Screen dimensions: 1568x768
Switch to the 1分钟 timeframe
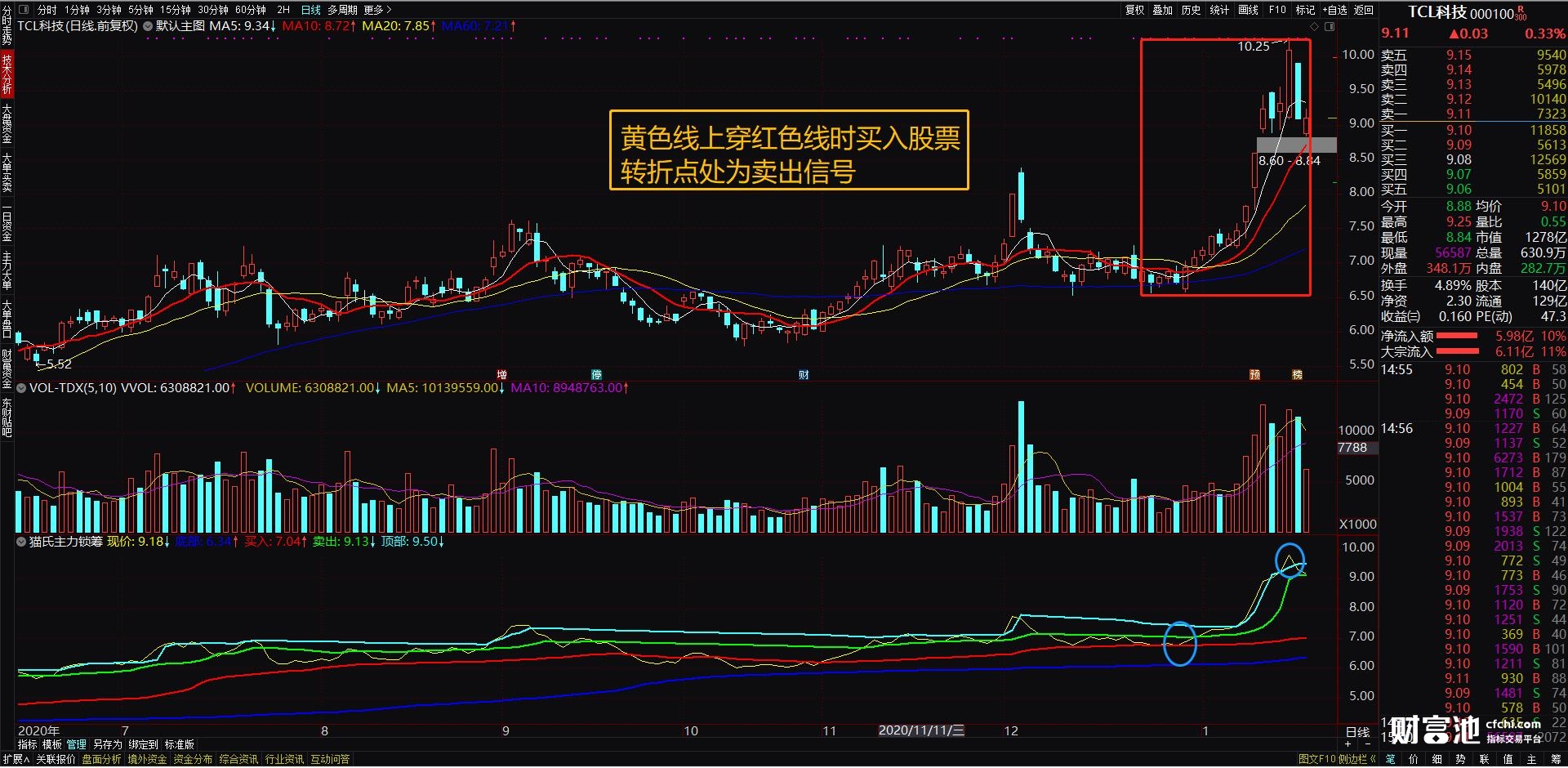(x=78, y=10)
